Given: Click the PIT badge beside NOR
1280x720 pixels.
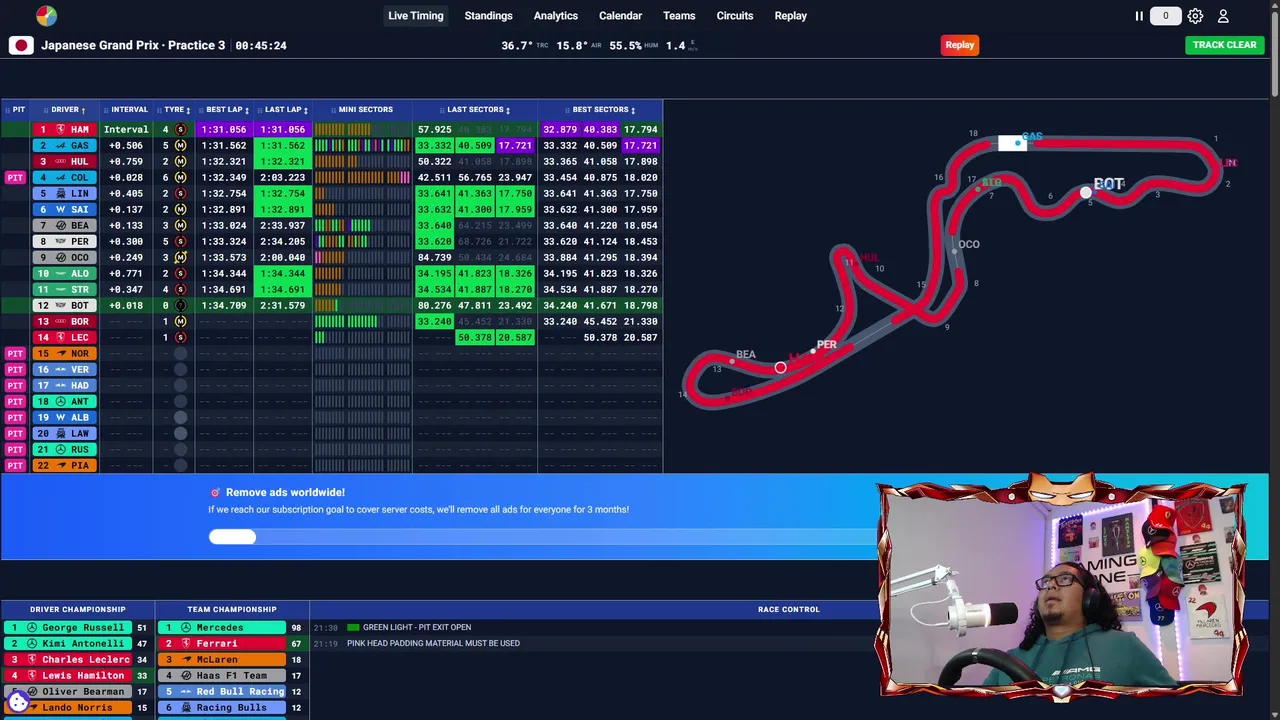Looking at the screenshot, I should click(15, 353).
